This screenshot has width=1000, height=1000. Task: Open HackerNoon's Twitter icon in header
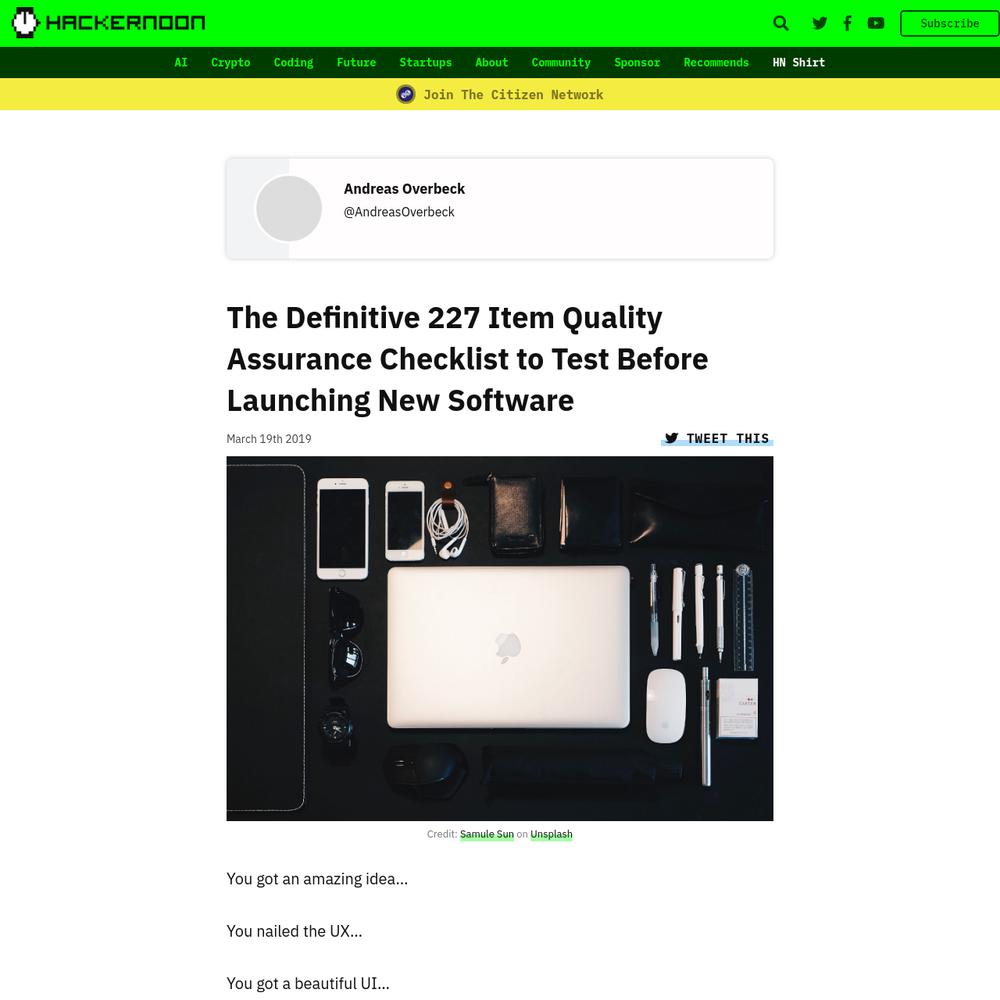pyautogui.click(x=820, y=24)
